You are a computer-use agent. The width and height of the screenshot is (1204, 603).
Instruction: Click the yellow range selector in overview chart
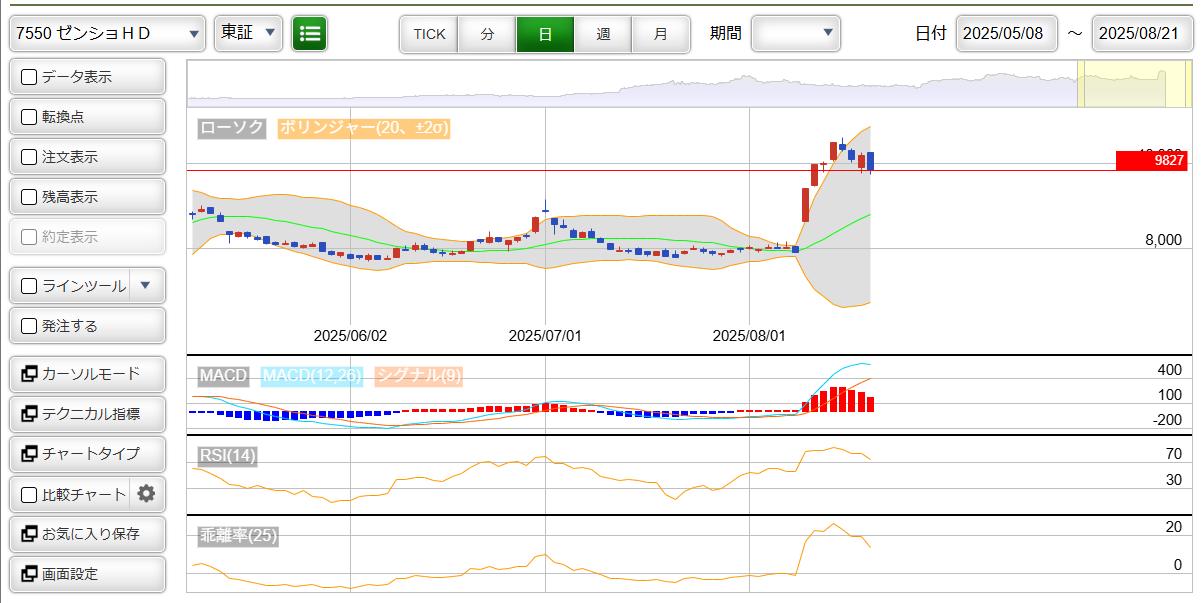pos(1122,83)
